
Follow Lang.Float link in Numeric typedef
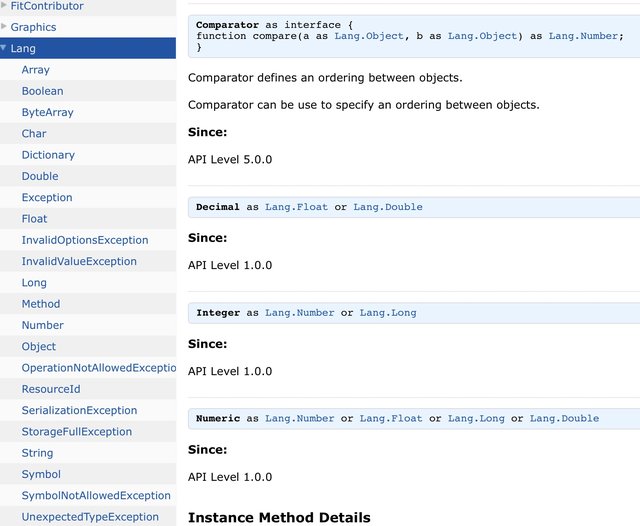click(391, 419)
